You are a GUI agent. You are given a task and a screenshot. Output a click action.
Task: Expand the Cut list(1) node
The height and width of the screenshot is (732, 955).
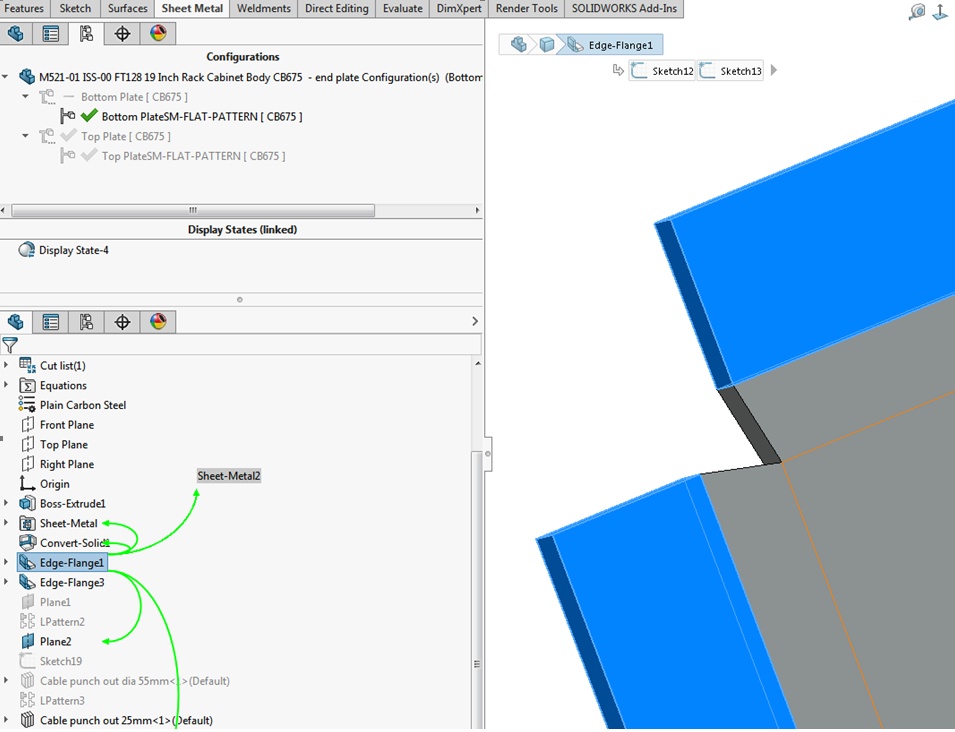[6, 365]
